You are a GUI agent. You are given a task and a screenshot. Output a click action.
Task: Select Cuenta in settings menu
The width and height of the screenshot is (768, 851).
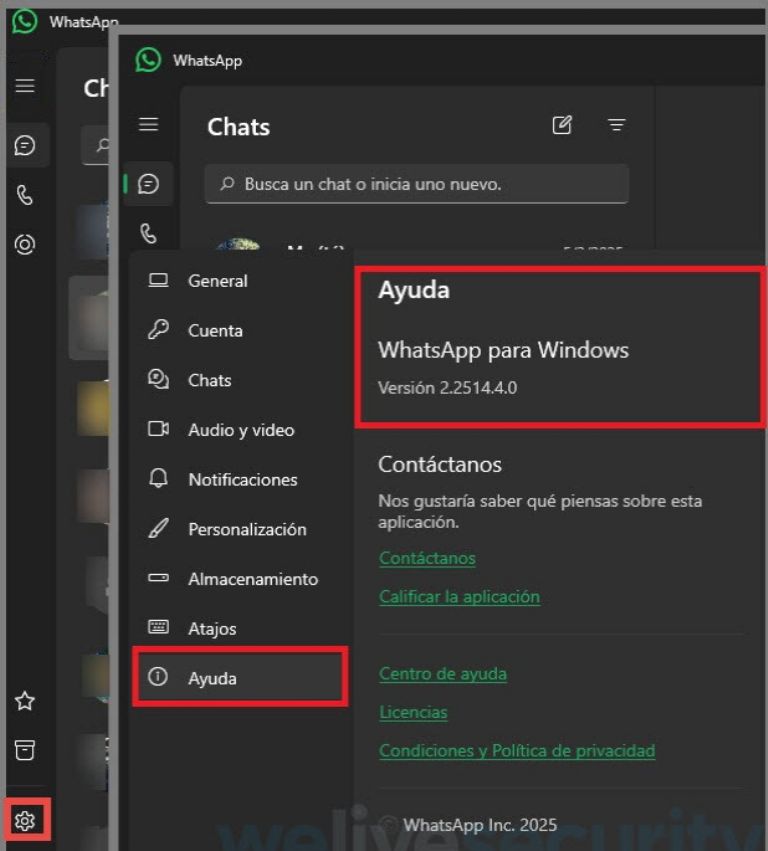point(215,331)
